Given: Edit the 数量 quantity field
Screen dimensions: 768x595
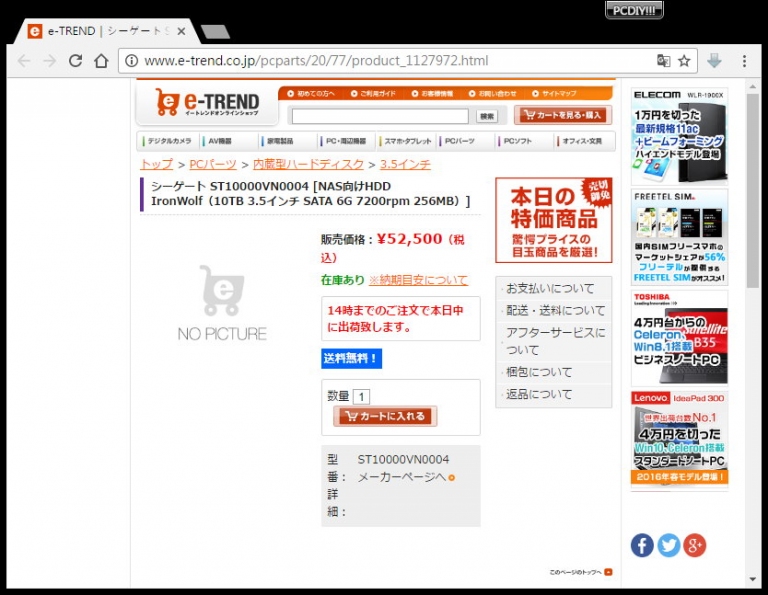Looking at the screenshot, I should coord(361,397).
